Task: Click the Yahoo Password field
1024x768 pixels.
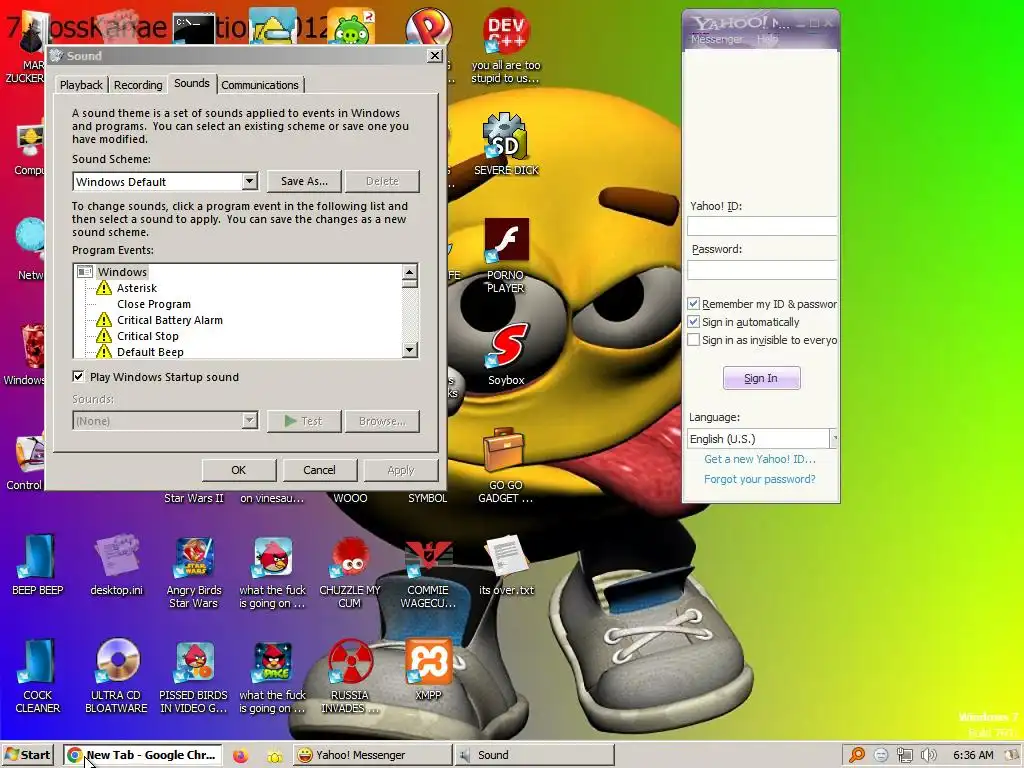Action: pyautogui.click(x=762, y=269)
